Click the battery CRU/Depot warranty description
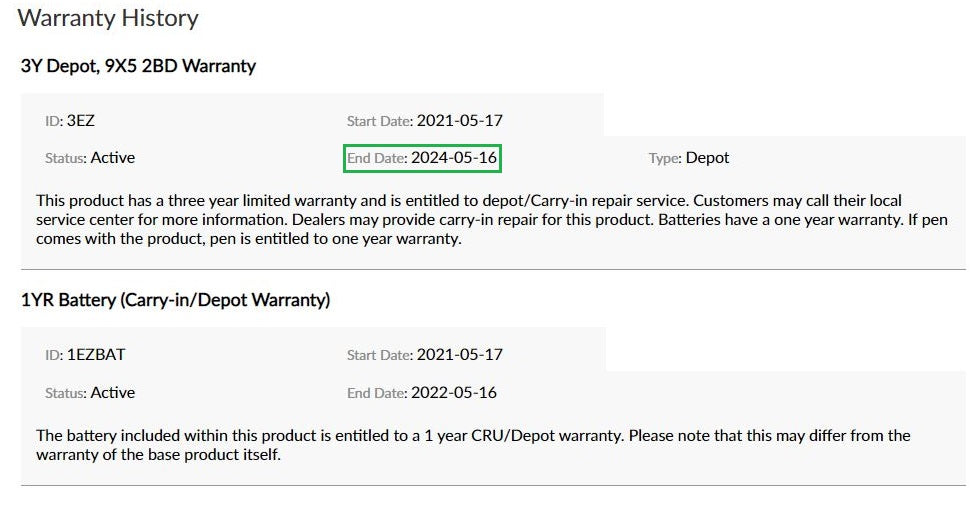The height and width of the screenshot is (512, 971). tap(472, 445)
